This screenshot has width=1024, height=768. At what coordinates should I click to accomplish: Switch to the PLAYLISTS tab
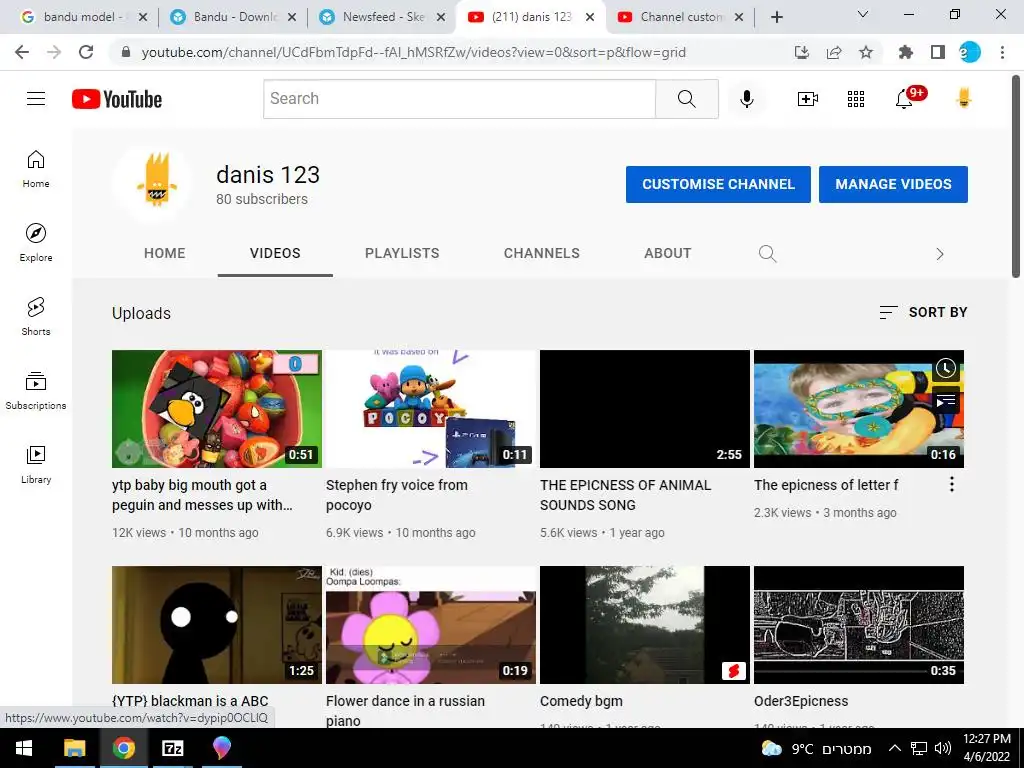(402, 253)
